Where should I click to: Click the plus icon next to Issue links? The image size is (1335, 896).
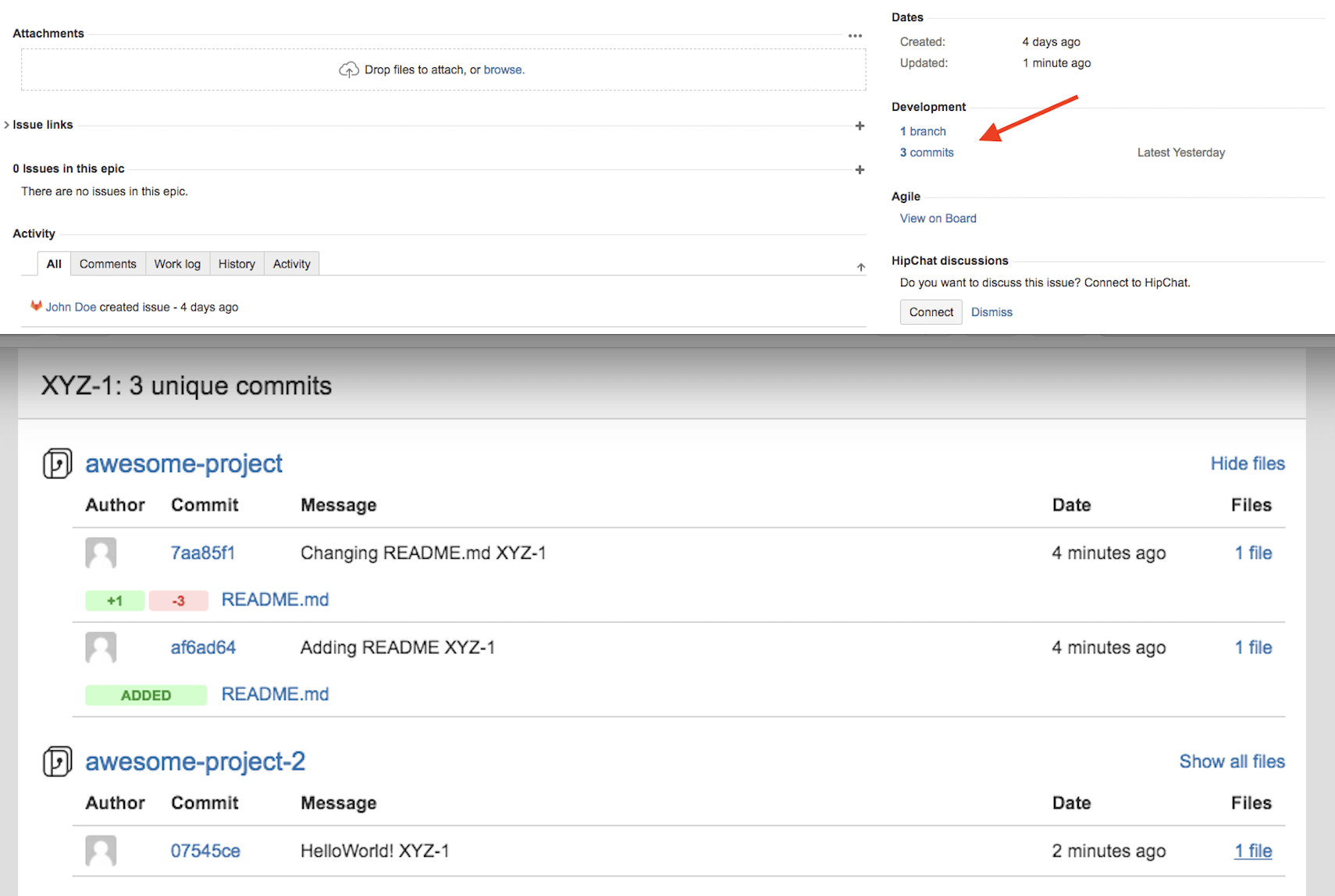point(860,126)
